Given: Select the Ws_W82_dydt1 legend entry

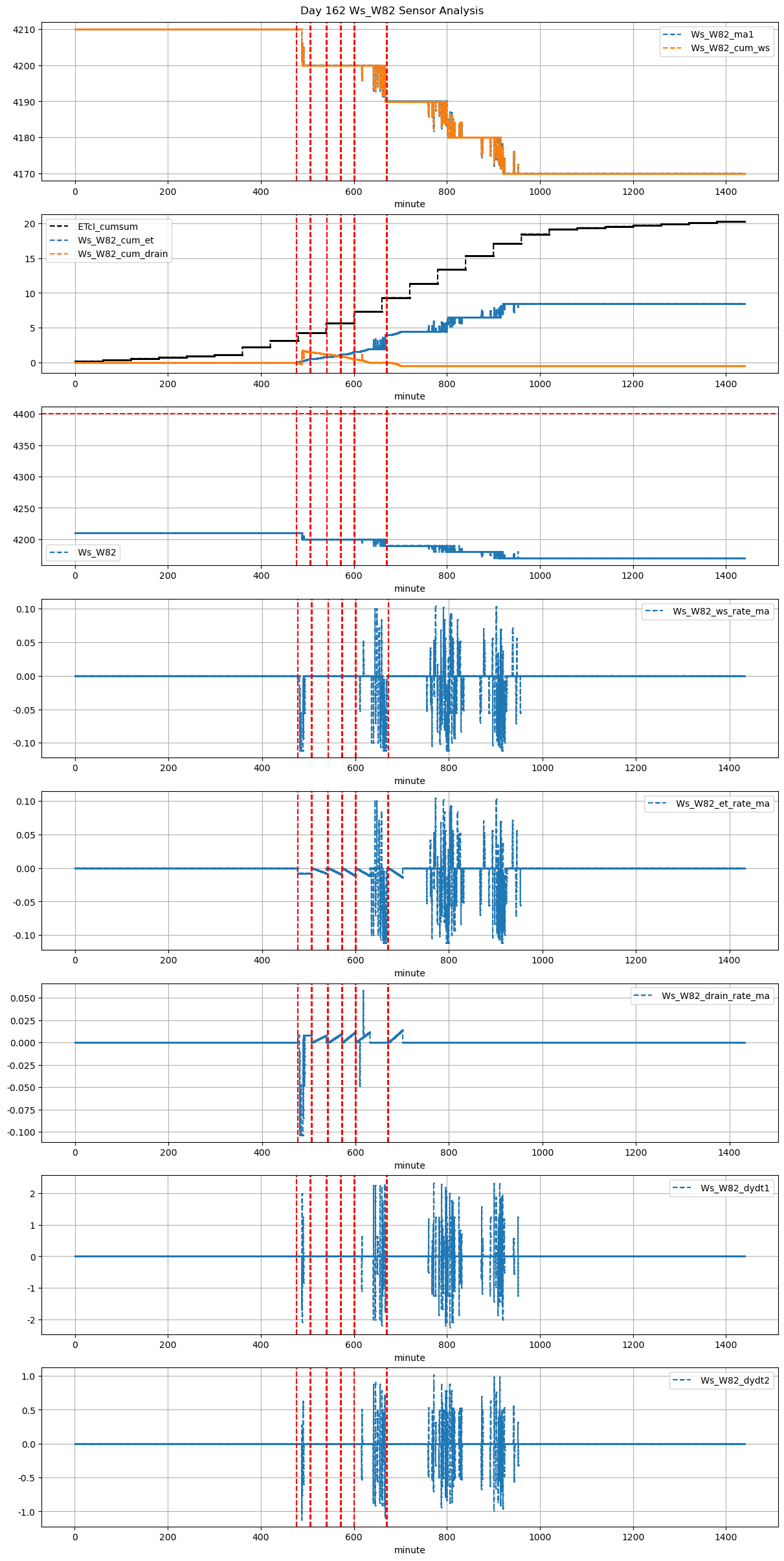Looking at the screenshot, I should pyautogui.click(x=735, y=1189).
